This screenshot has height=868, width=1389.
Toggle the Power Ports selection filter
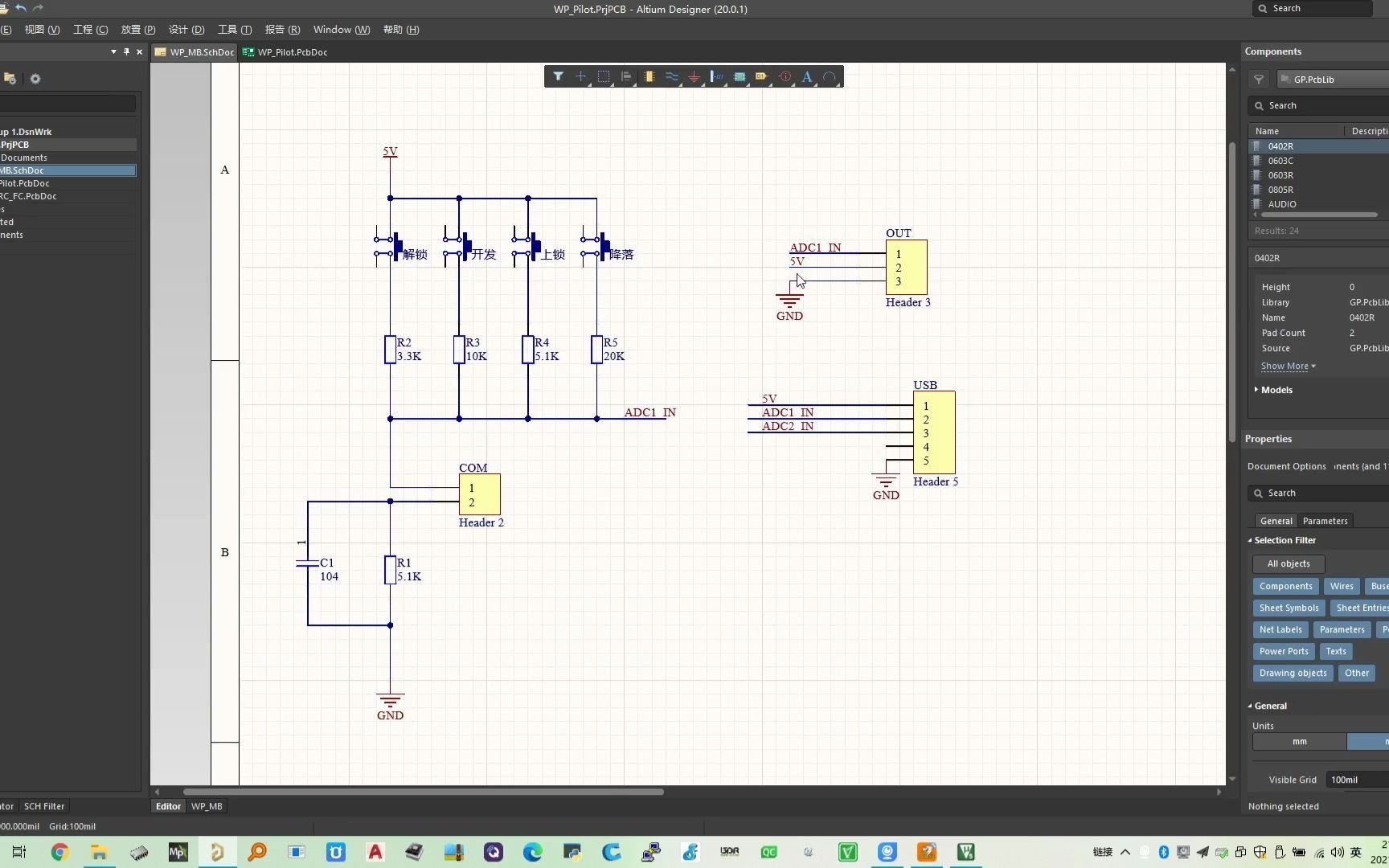1283,652
